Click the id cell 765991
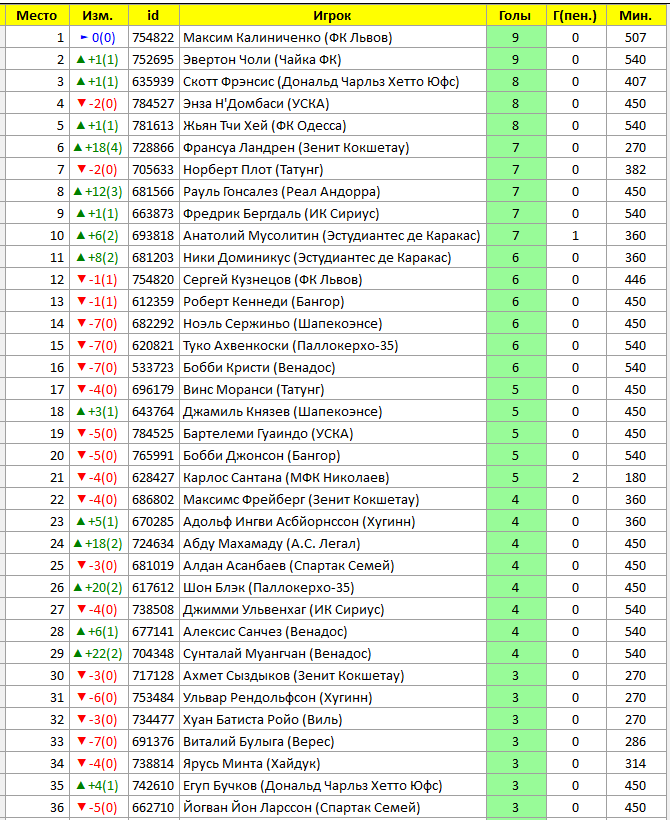The image size is (670, 820). click(x=154, y=455)
